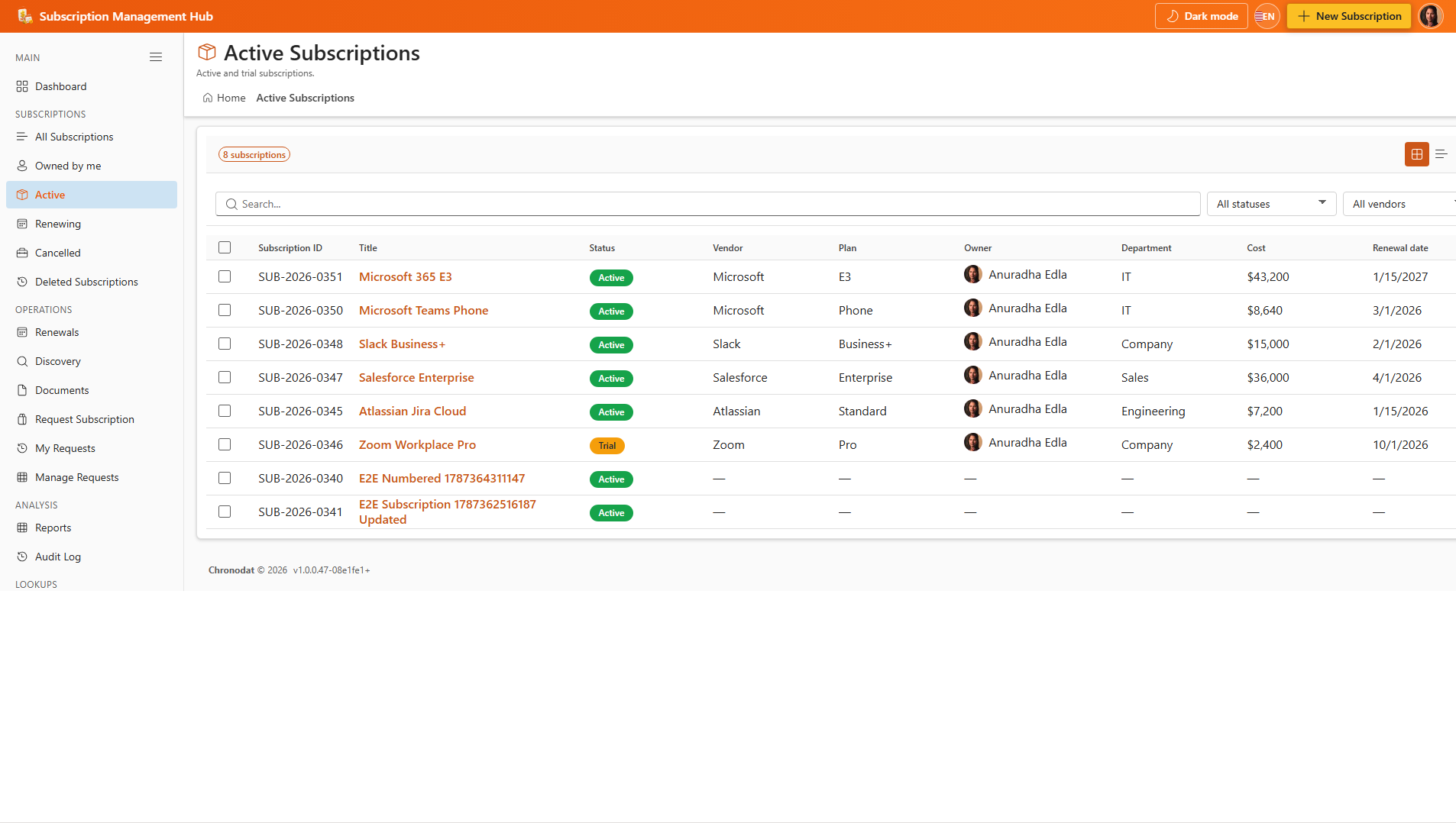Navigate to Dashboard in sidebar
Screen dimensions: 1456x823
pyautogui.click(x=92, y=86)
